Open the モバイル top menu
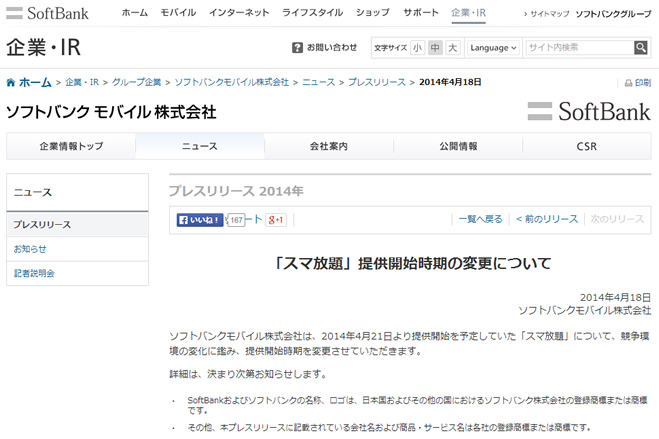The image size is (659, 439). tap(178, 13)
